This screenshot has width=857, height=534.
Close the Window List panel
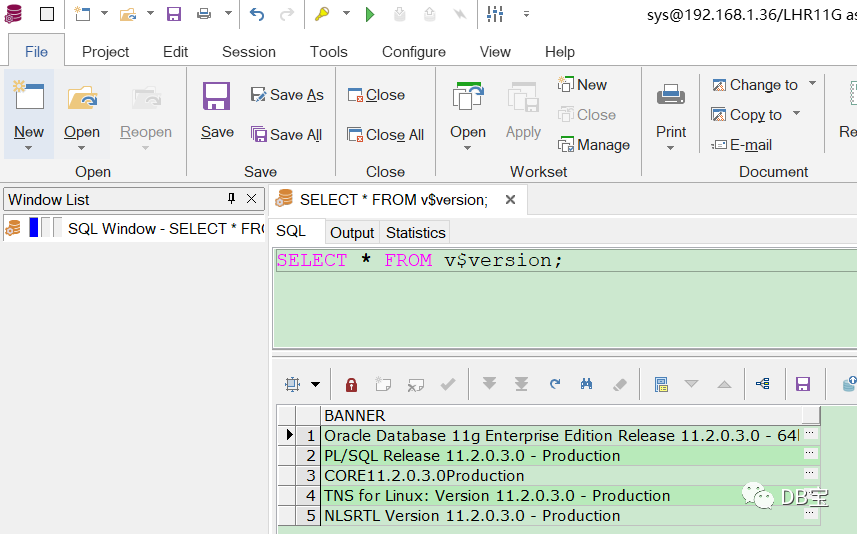pos(251,199)
